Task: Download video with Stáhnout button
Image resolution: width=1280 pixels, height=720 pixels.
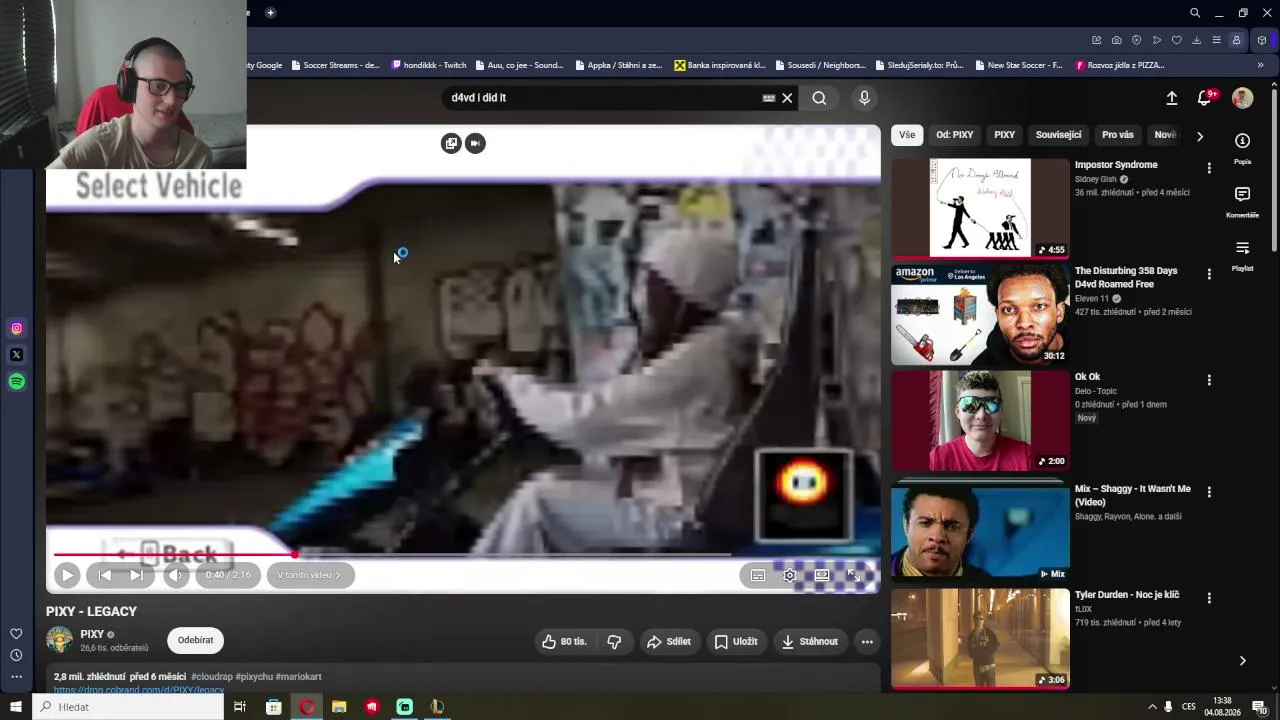Action: pyautogui.click(x=810, y=642)
